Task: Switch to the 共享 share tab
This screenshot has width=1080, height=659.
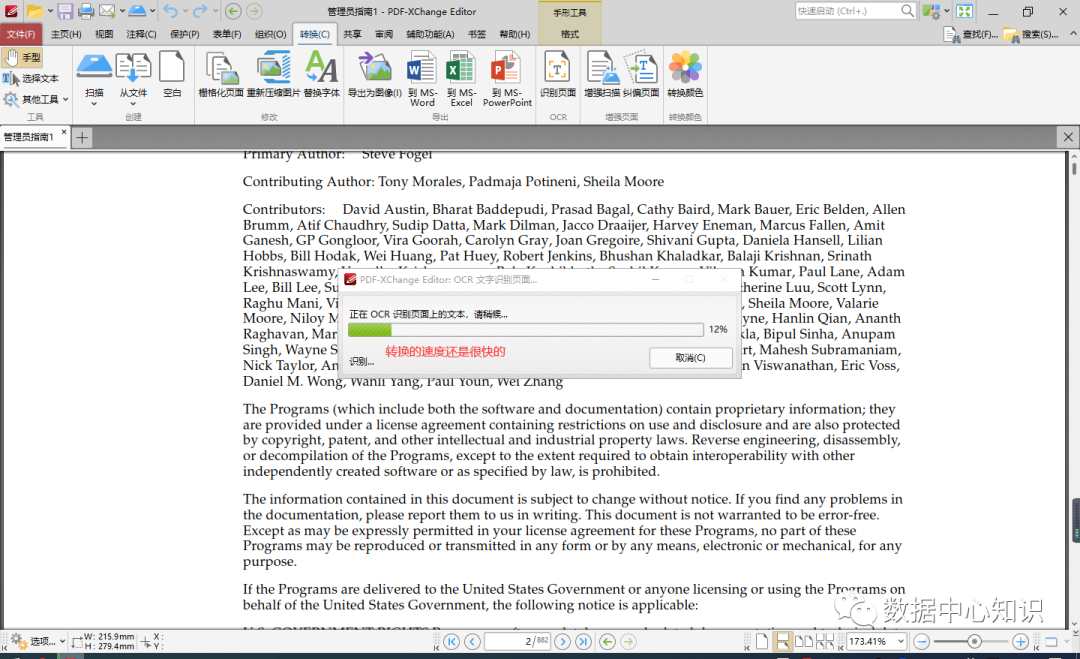Action: [353, 34]
